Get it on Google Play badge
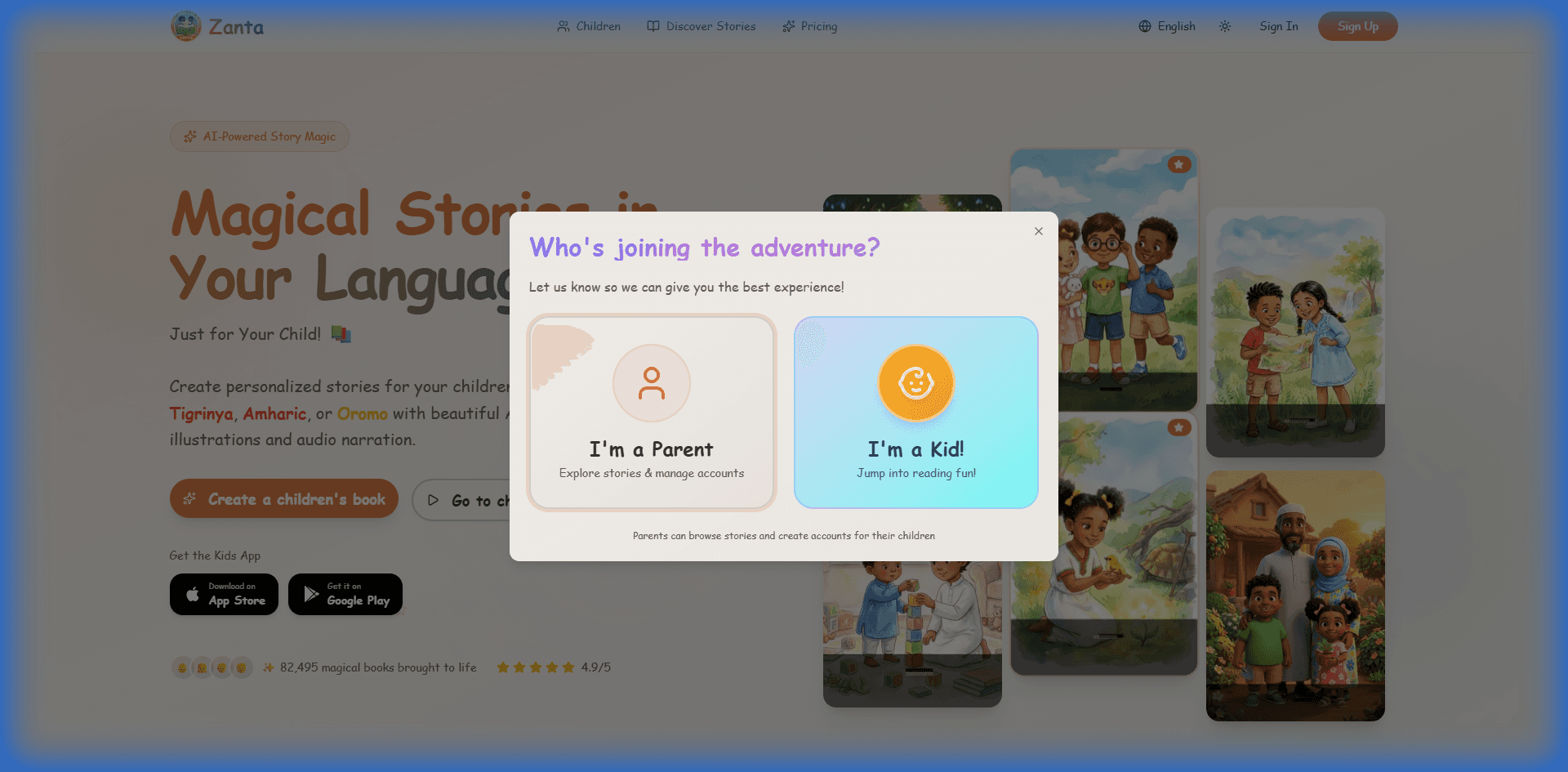1568x772 pixels. pos(345,594)
